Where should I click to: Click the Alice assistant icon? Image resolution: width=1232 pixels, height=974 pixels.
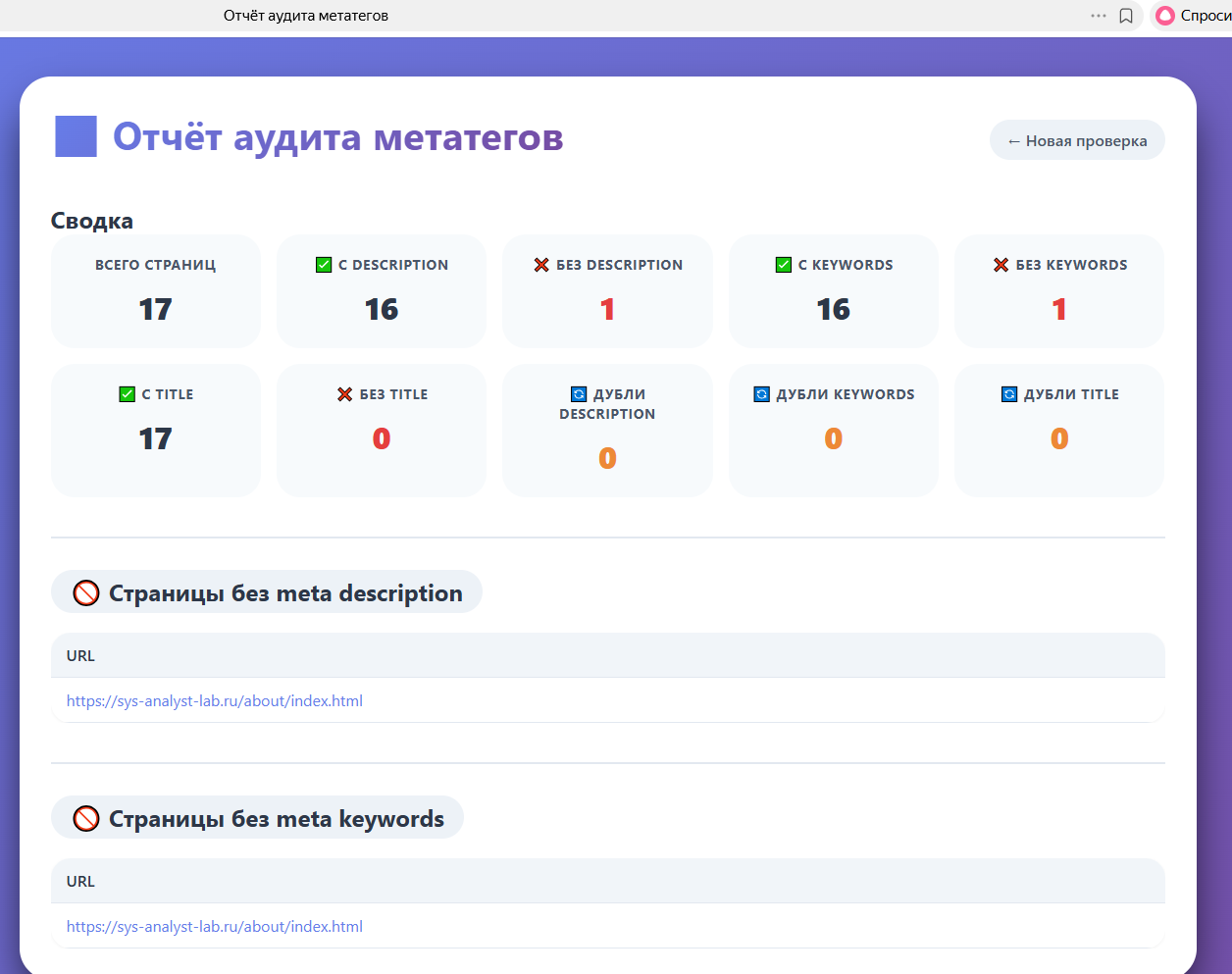click(x=1165, y=16)
